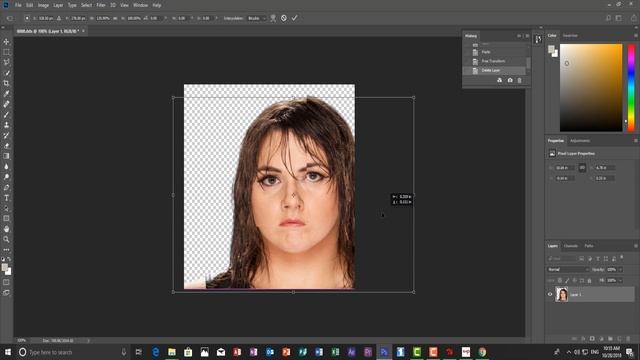Pick a hue on the rainbow slider

[x=631, y=88]
